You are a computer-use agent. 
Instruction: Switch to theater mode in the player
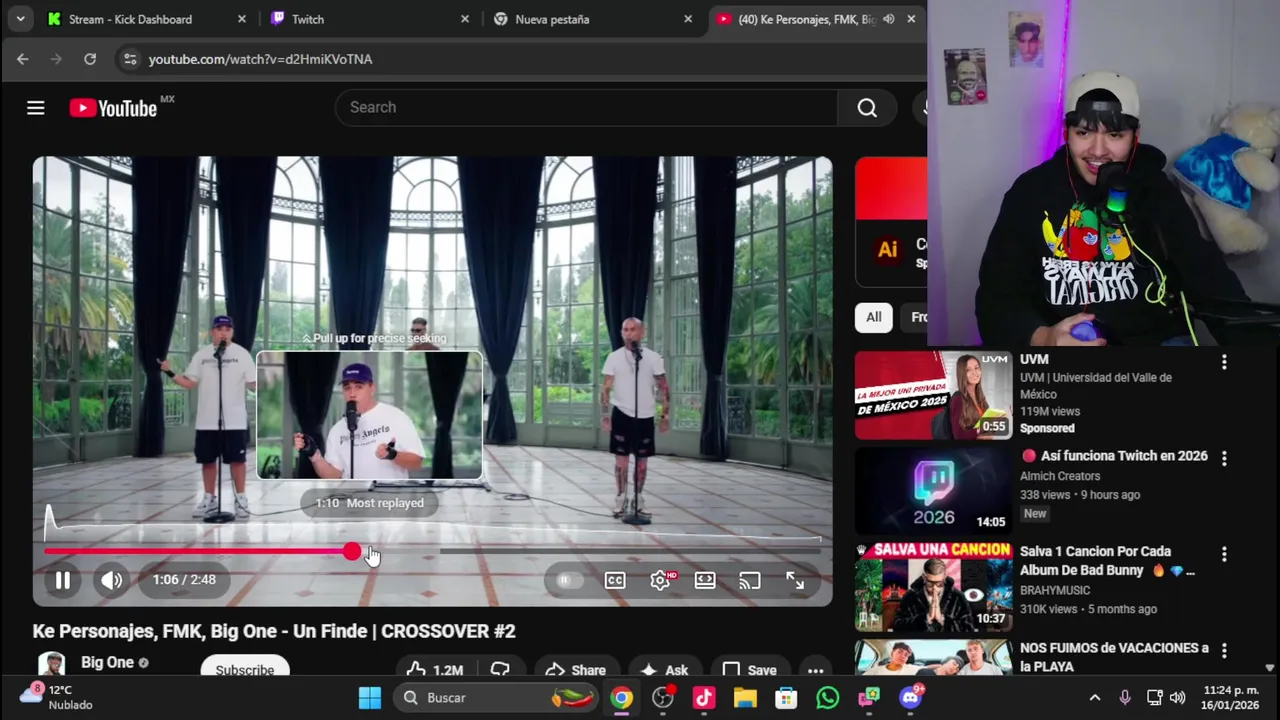[x=705, y=580]
